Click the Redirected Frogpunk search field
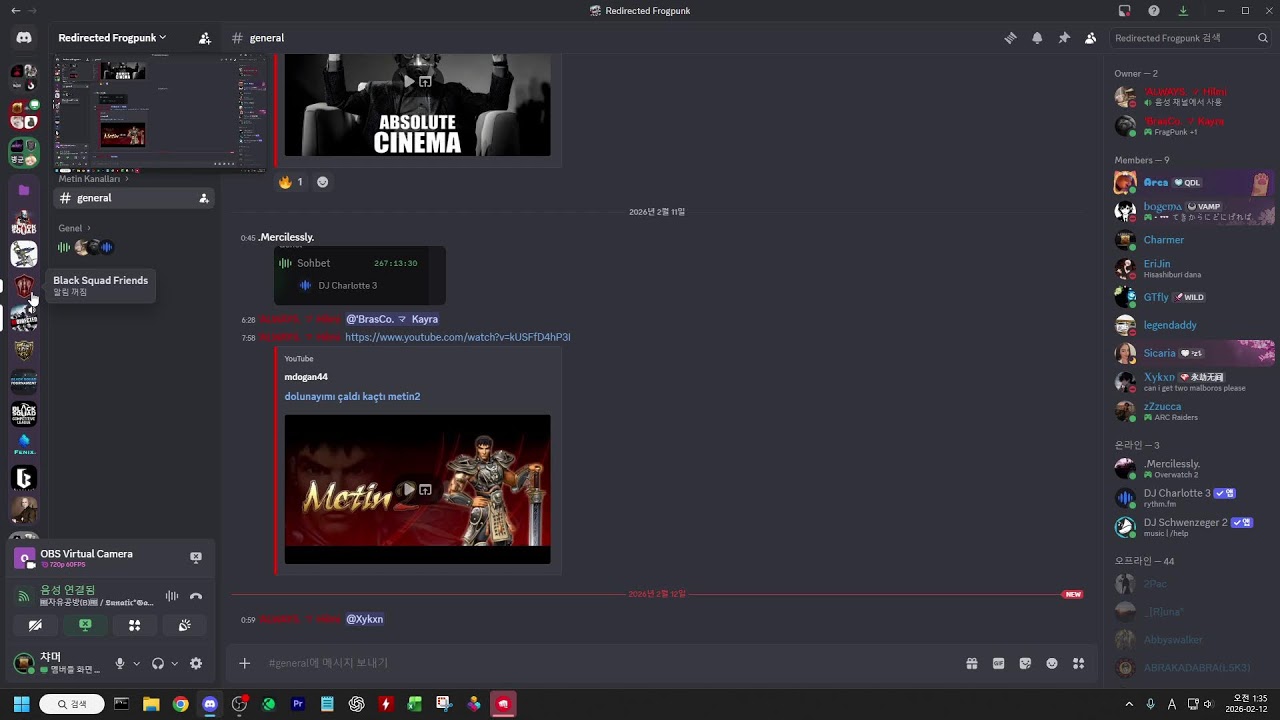1280x720 pixels. point(1190,38)
